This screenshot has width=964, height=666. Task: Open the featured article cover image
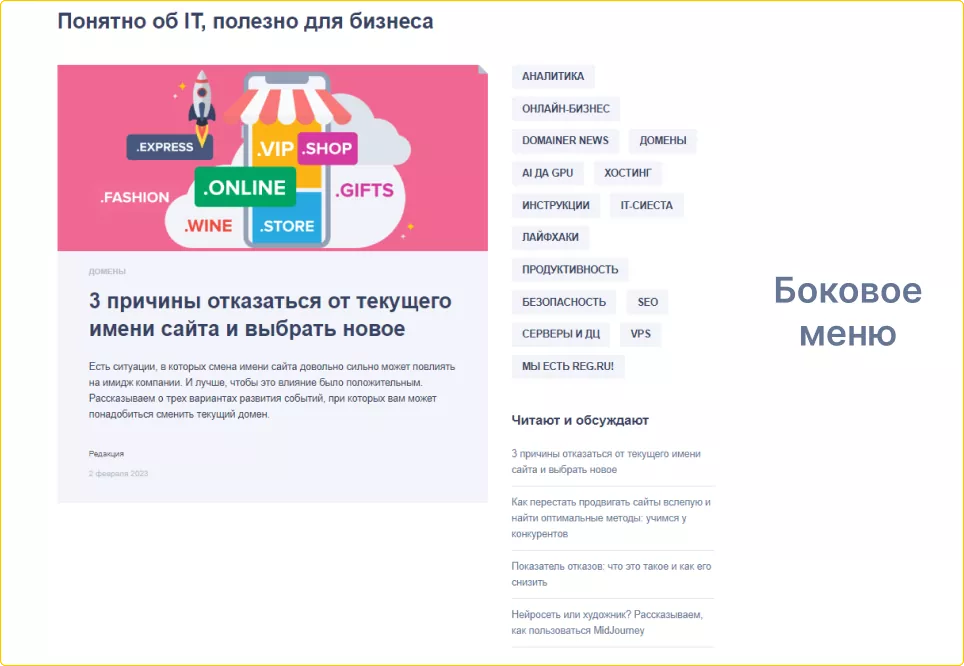tap(272, 158)
